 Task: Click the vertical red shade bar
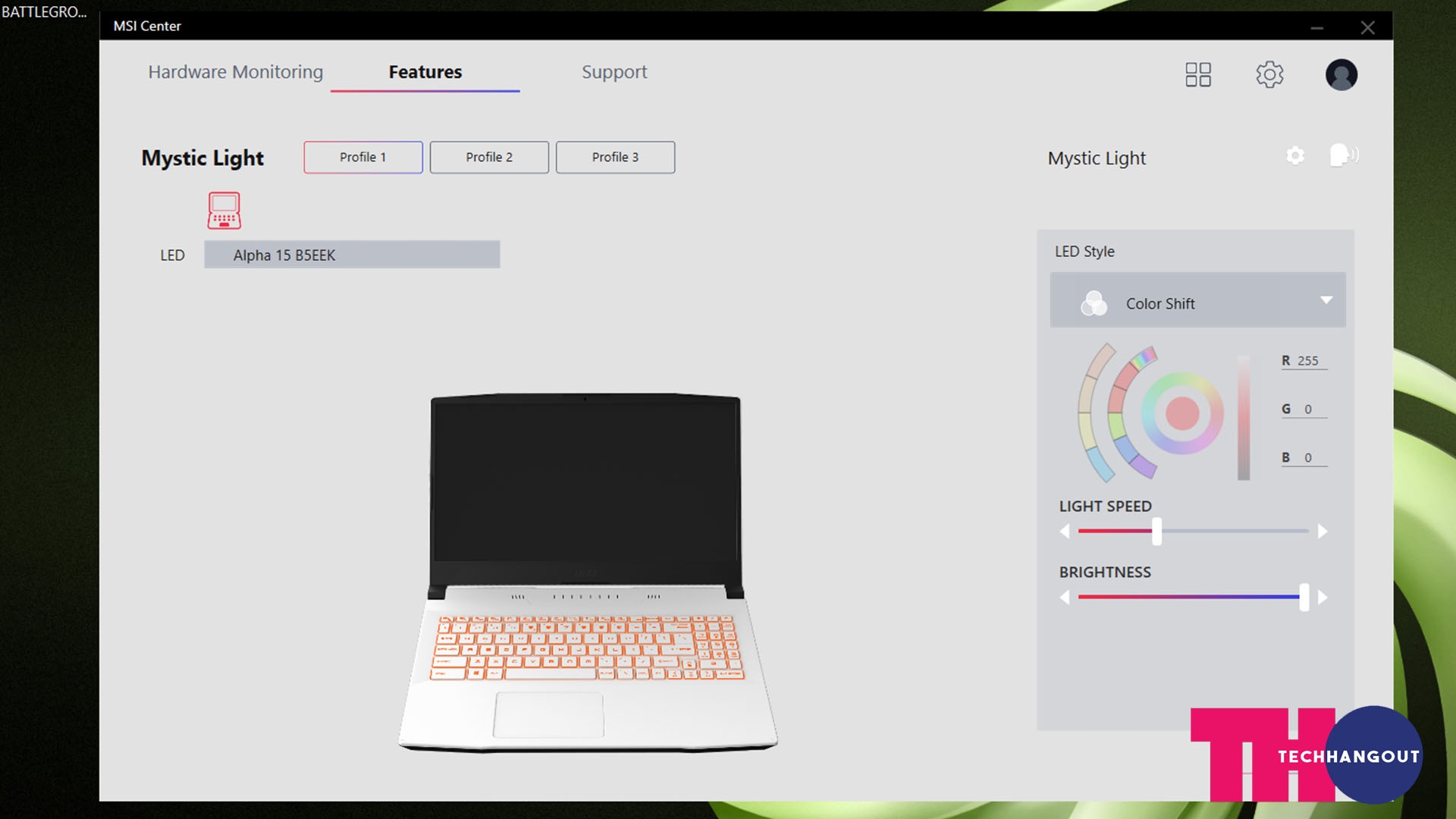click(1244, 417)
